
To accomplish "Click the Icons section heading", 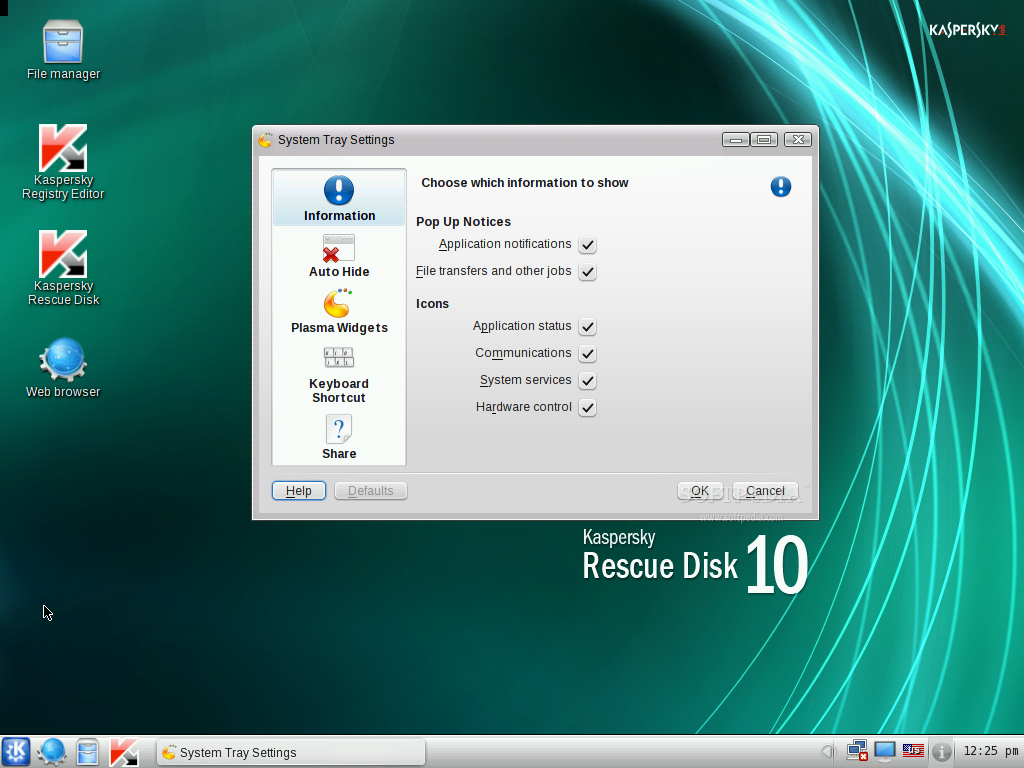I will (x=432, y=304).
